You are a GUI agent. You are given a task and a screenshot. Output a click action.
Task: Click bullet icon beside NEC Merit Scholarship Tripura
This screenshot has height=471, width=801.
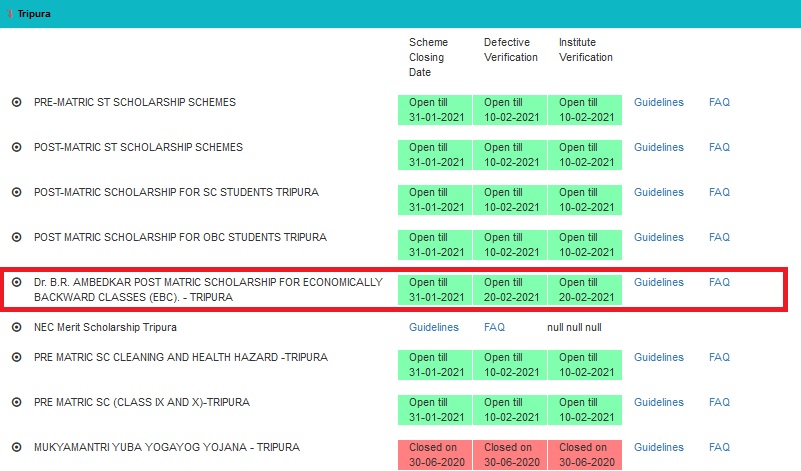point(17,327)
